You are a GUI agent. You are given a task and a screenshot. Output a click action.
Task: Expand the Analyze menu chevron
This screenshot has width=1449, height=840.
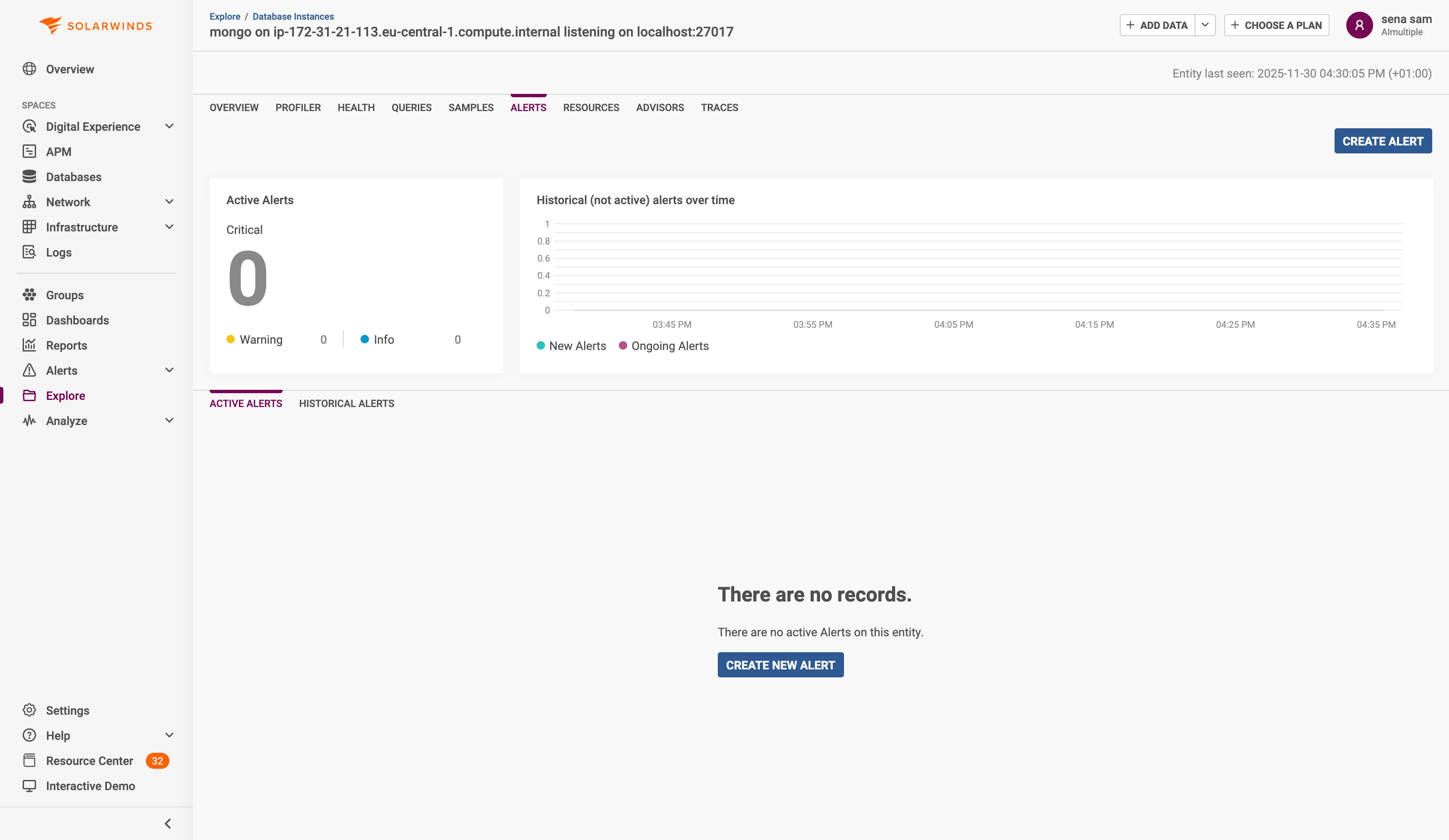169,420
